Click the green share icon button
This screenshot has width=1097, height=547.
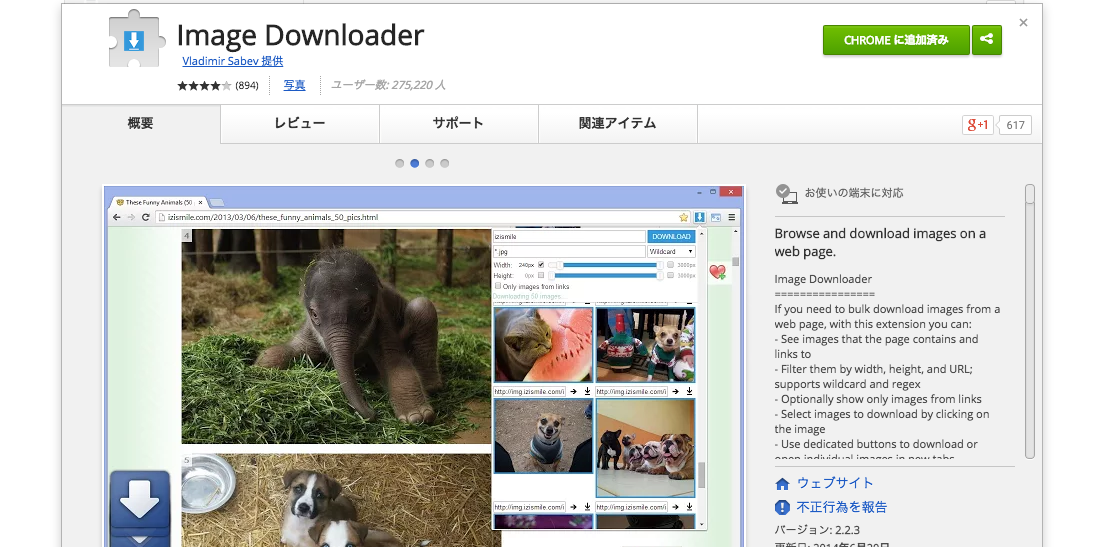point(986,40)
